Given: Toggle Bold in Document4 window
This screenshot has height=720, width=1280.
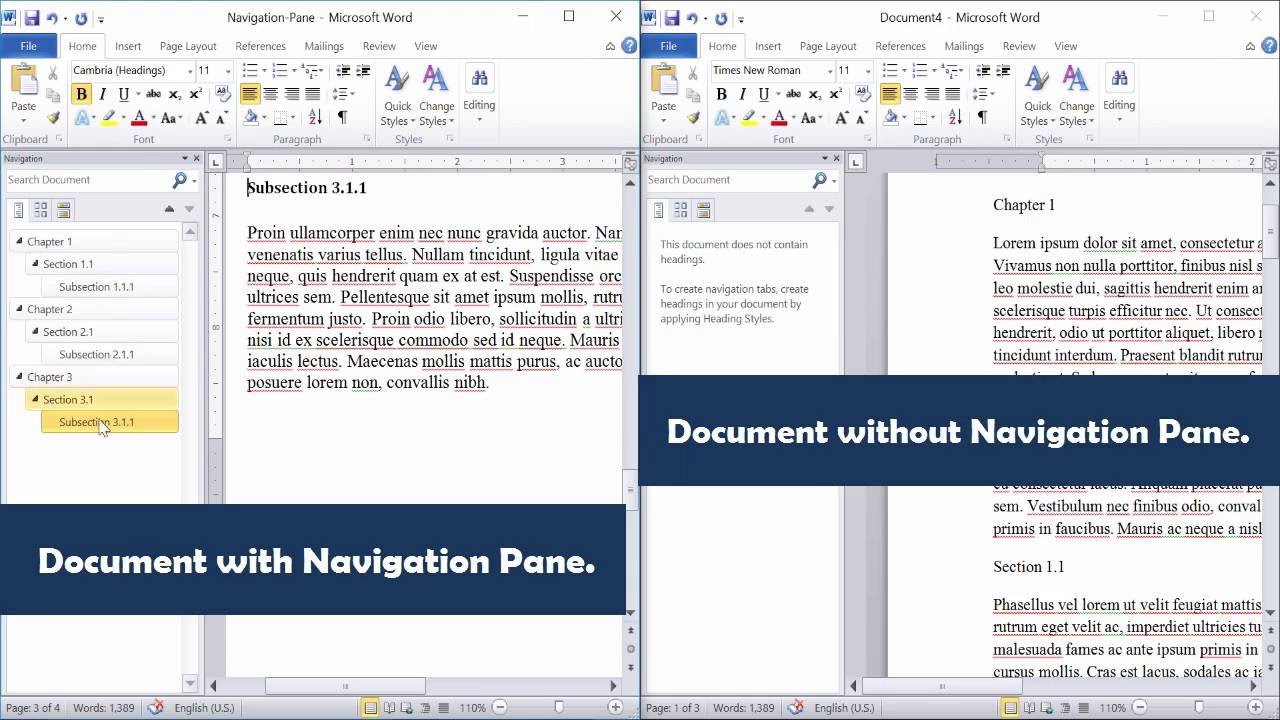Looking at the screenshot, I should 722,94.
